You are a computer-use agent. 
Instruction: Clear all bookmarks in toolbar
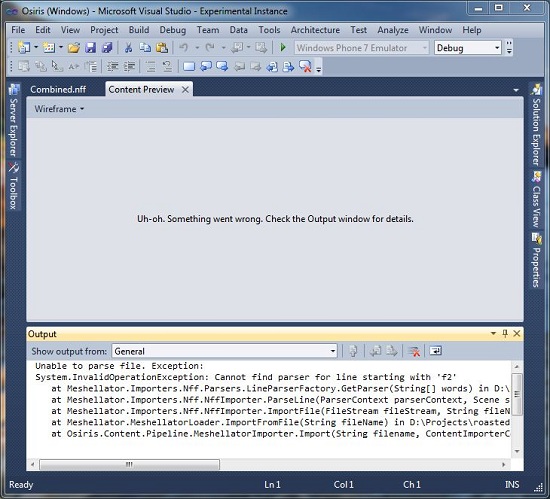(x=305, y=66)
